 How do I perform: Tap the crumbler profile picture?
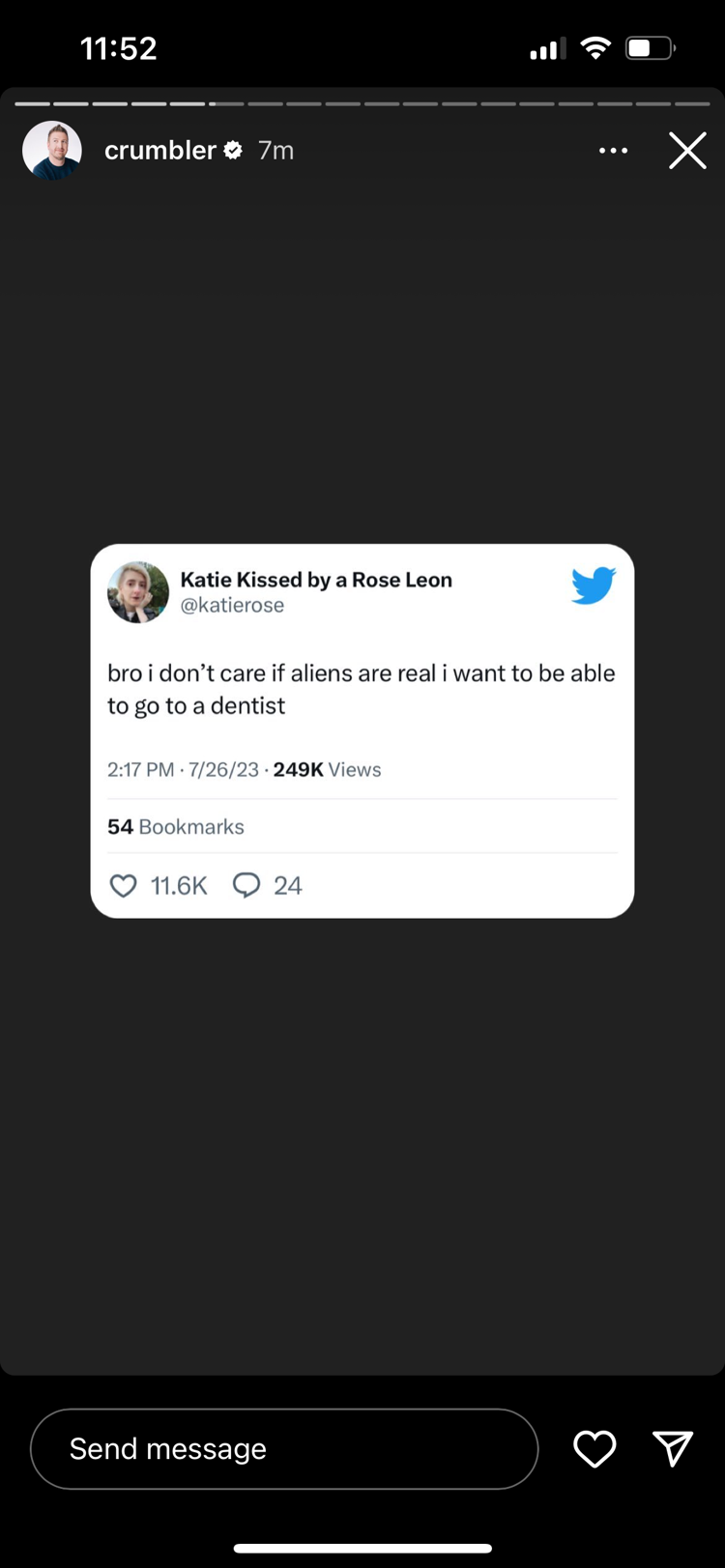(52, 151)
